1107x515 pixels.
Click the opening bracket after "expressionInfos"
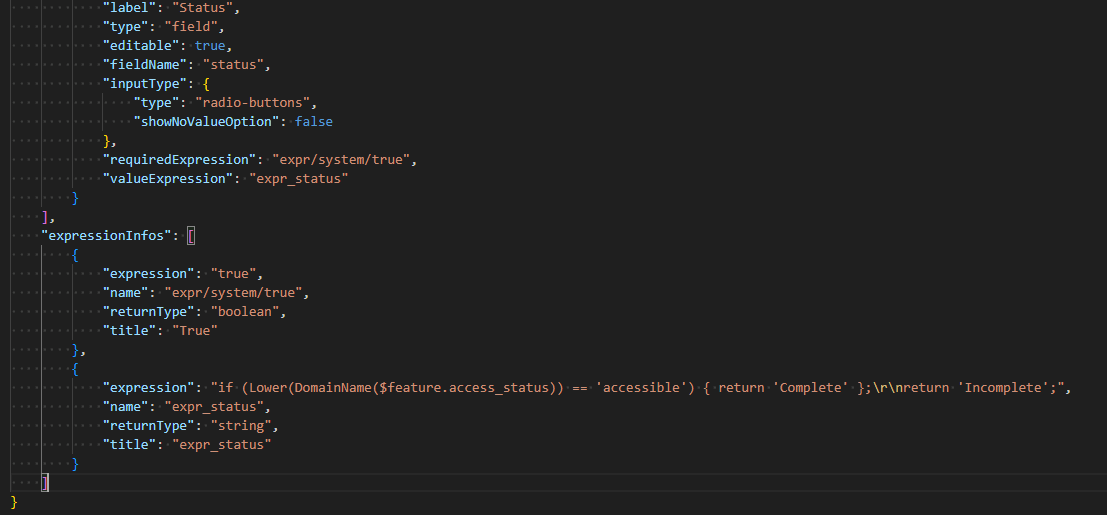[191, 236]
